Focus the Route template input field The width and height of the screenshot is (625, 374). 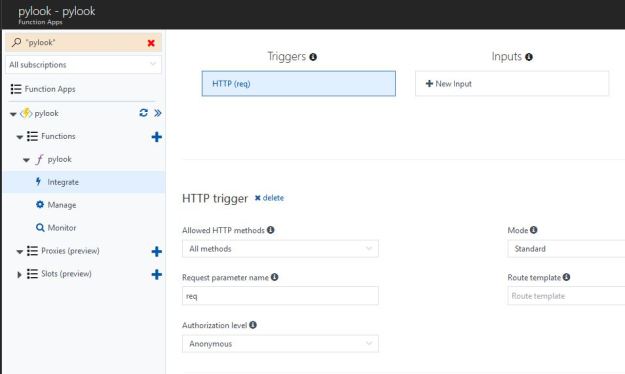tap(566, 296)
